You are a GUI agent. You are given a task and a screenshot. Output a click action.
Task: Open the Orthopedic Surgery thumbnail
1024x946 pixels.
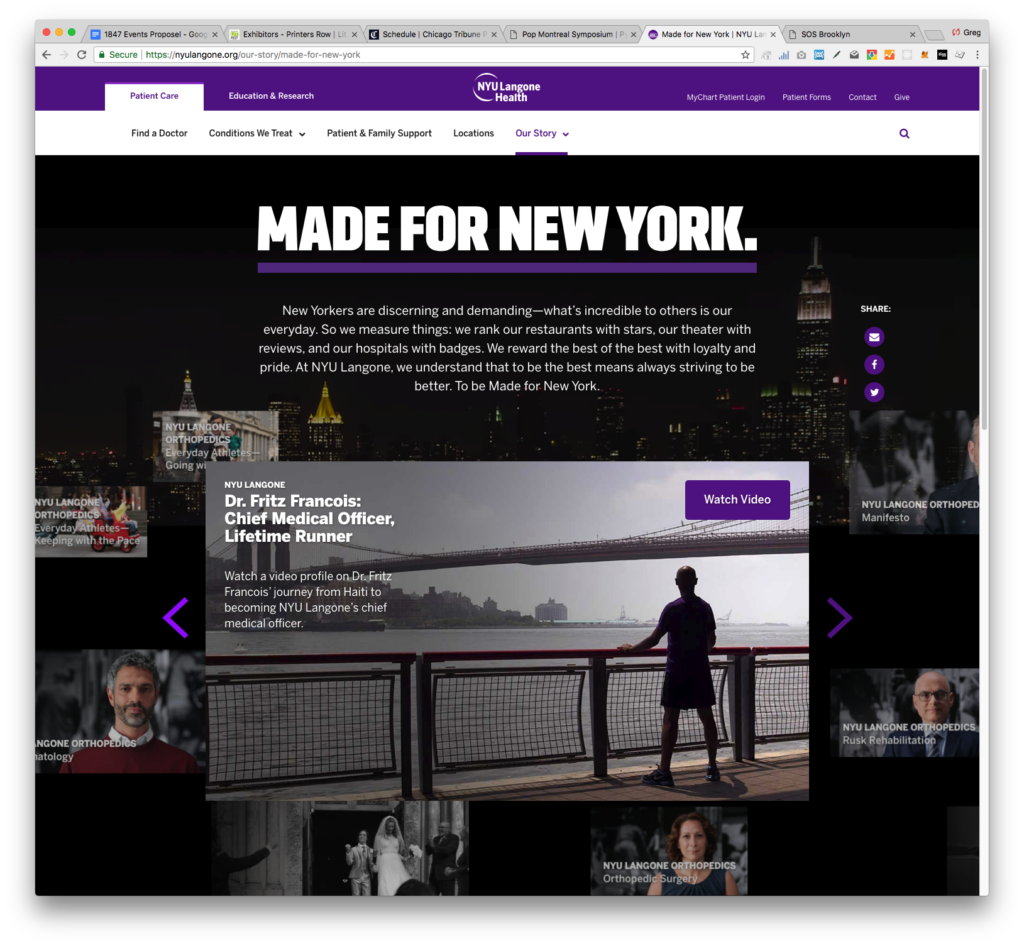click(x=669, y=851)
